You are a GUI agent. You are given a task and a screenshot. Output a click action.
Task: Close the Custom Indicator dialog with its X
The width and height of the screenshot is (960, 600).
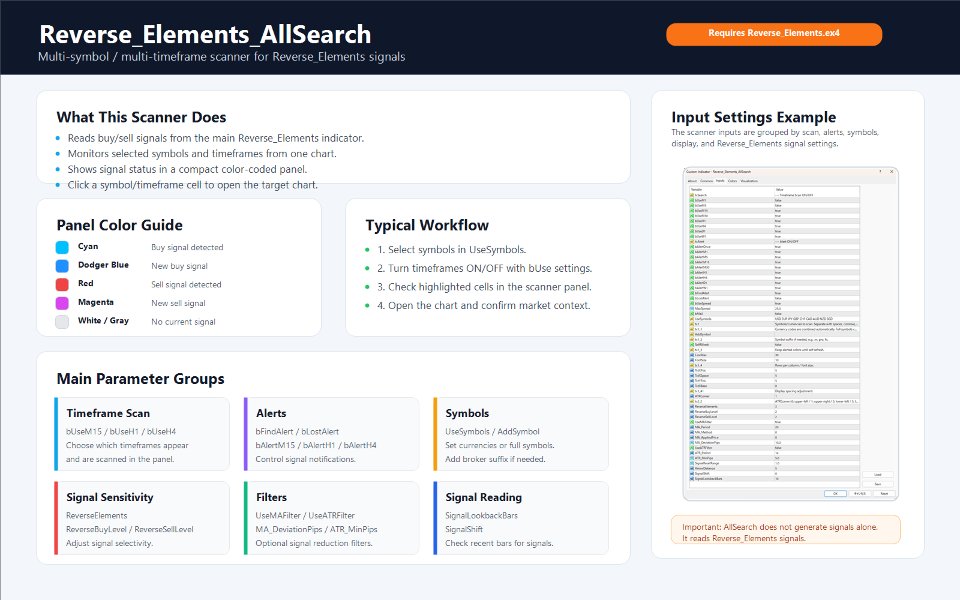pos(891,171)
